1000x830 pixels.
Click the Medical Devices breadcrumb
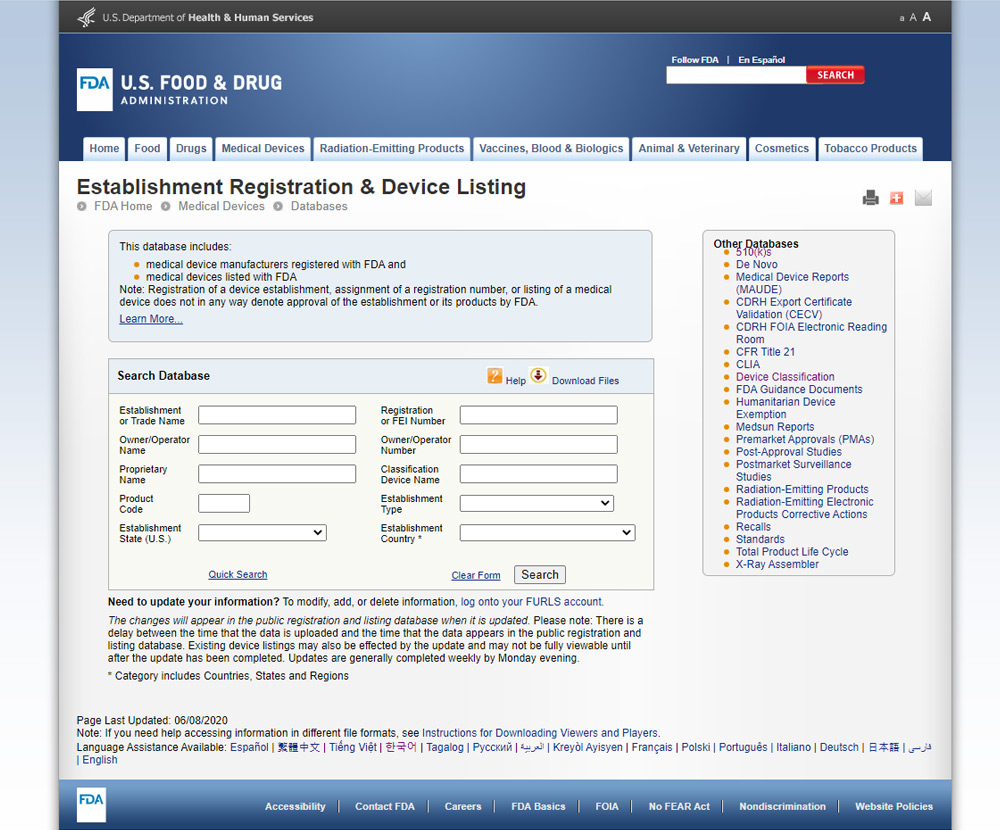pyautogui.click(x=221, y=207)
